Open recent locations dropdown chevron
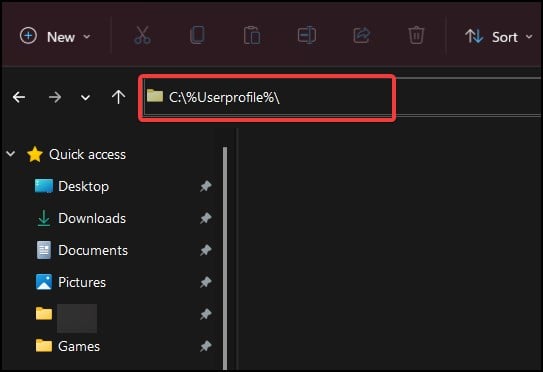This screenshot has height=372, width=543. tap(85, 98)
